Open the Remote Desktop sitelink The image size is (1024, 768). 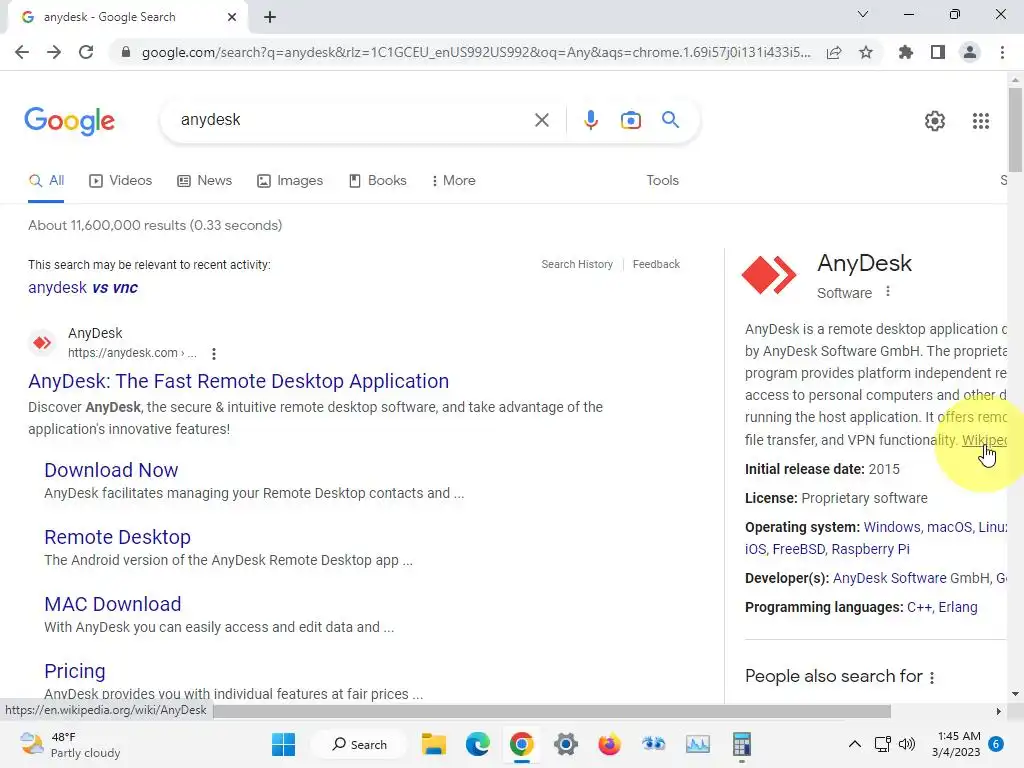(118, 537)
